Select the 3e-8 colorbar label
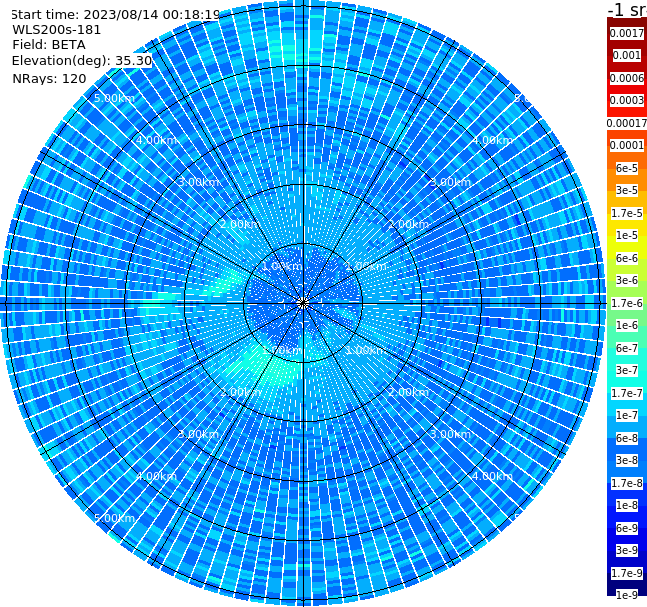Screen dimensions: 647x607 (627, 460)
